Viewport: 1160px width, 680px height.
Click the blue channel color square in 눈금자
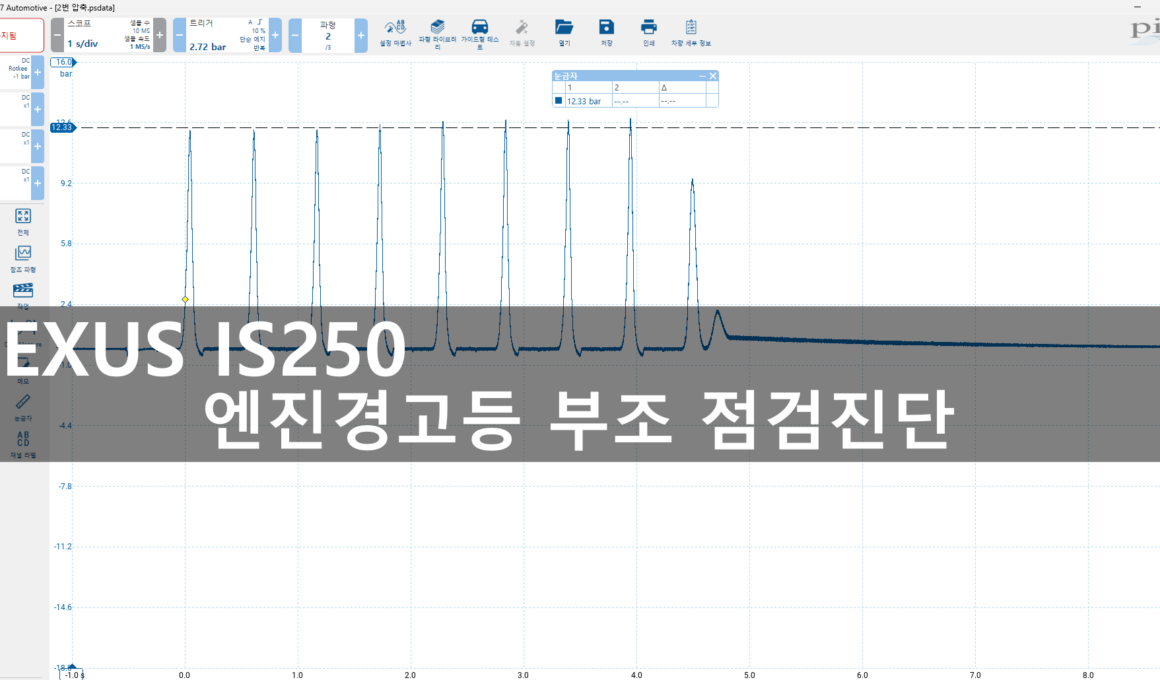558,101
